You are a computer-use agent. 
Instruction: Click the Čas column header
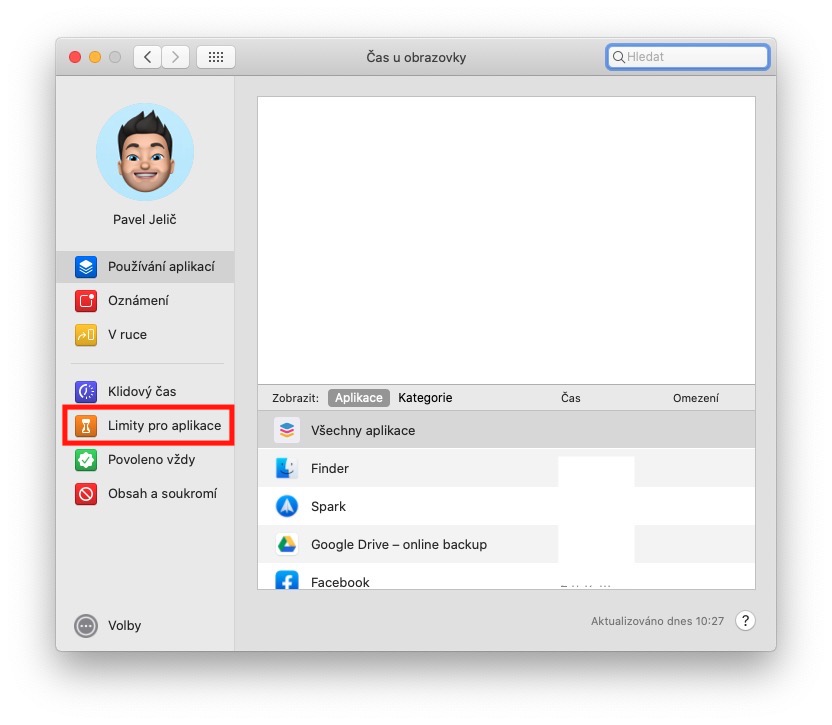(570, 398)
